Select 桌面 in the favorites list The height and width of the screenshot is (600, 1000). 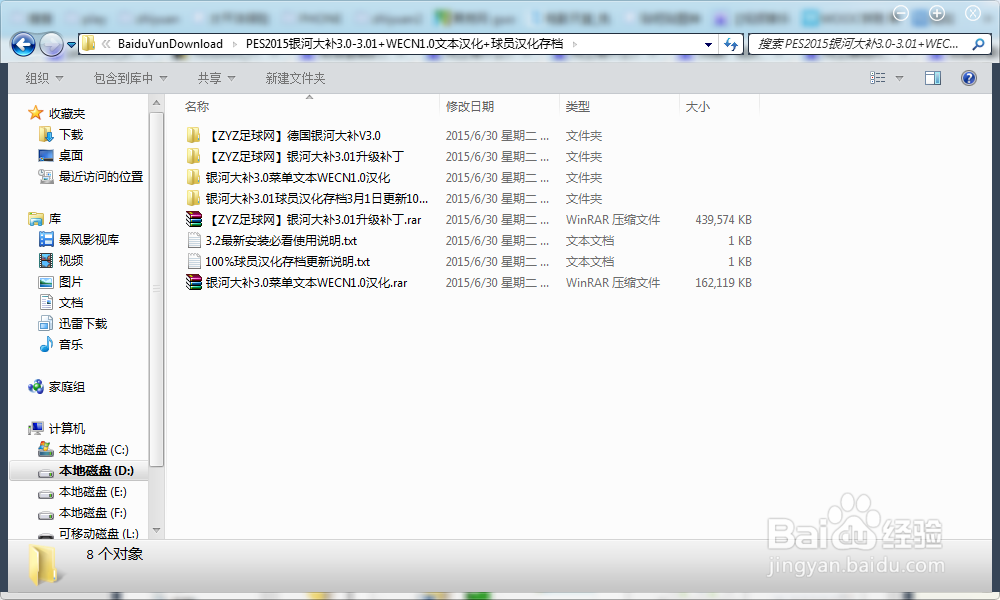[71, 156]
